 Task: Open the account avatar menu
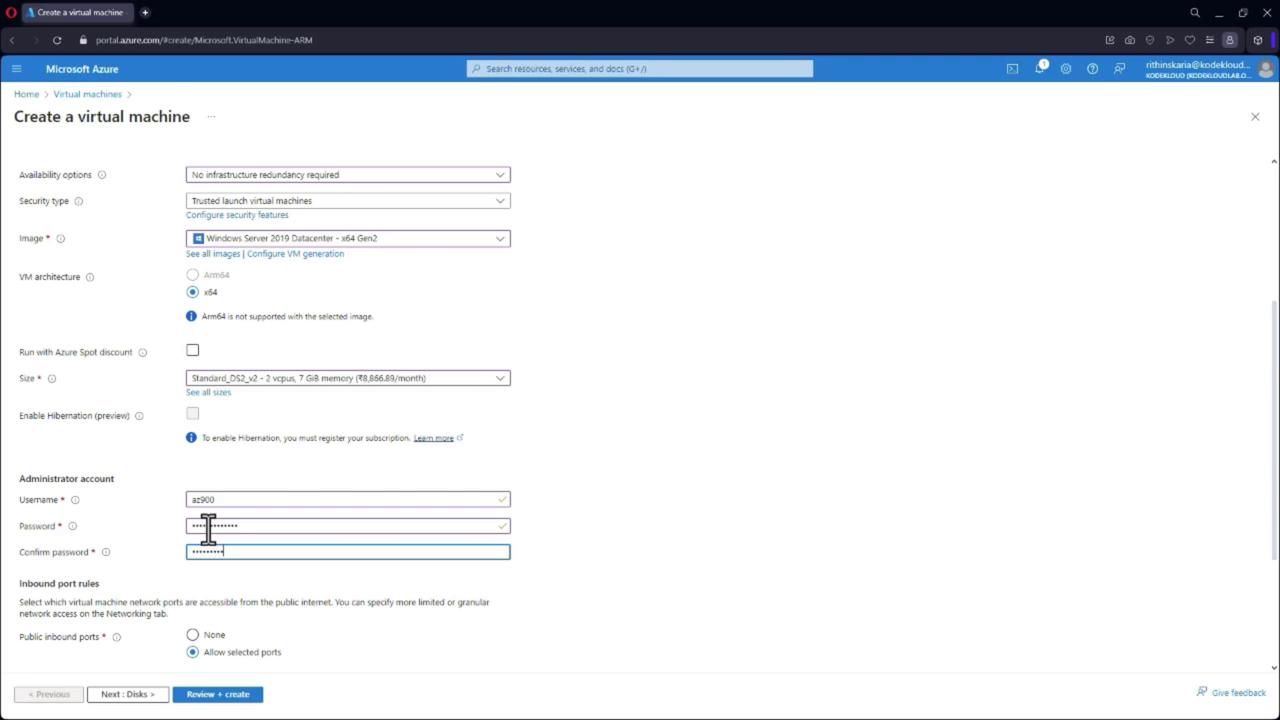(x=1266, y=69)
